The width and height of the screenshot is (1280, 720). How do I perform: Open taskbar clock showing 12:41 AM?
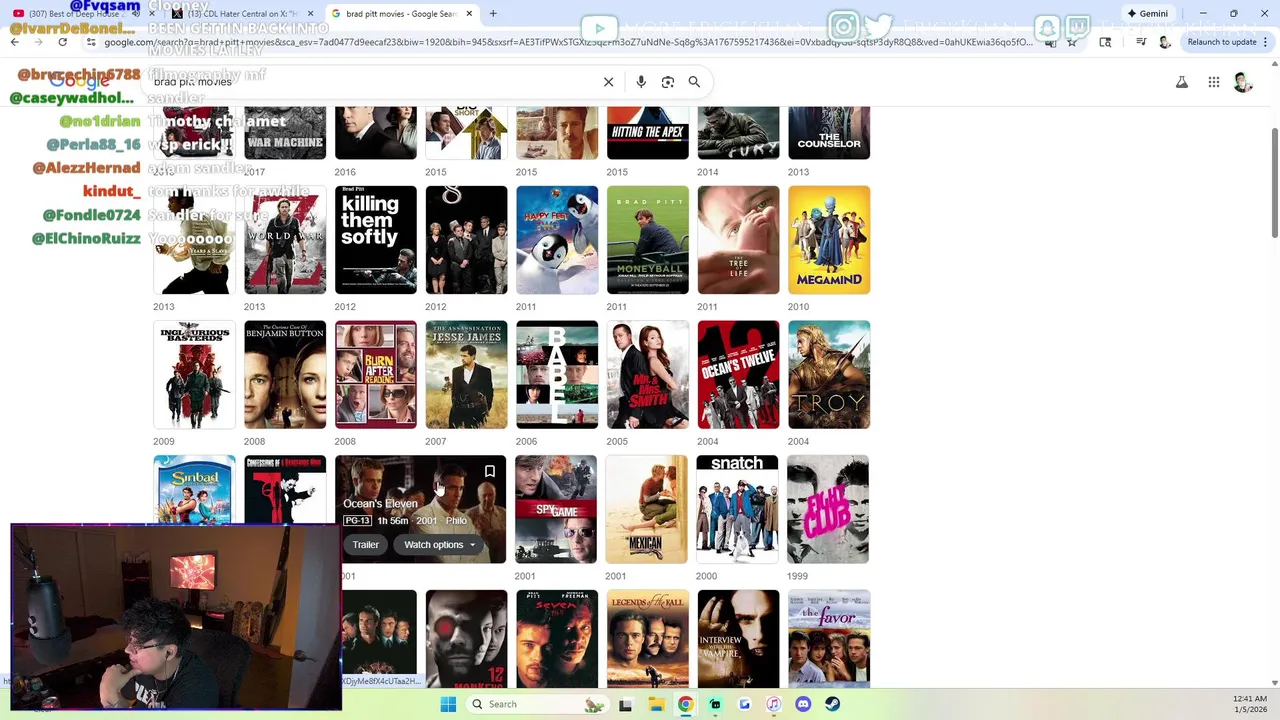point(1250,704)
